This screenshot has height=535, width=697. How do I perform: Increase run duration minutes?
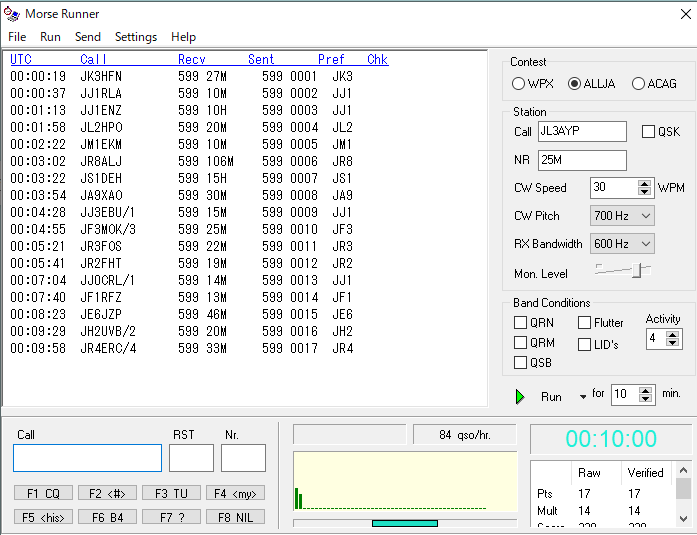(645, 390)
